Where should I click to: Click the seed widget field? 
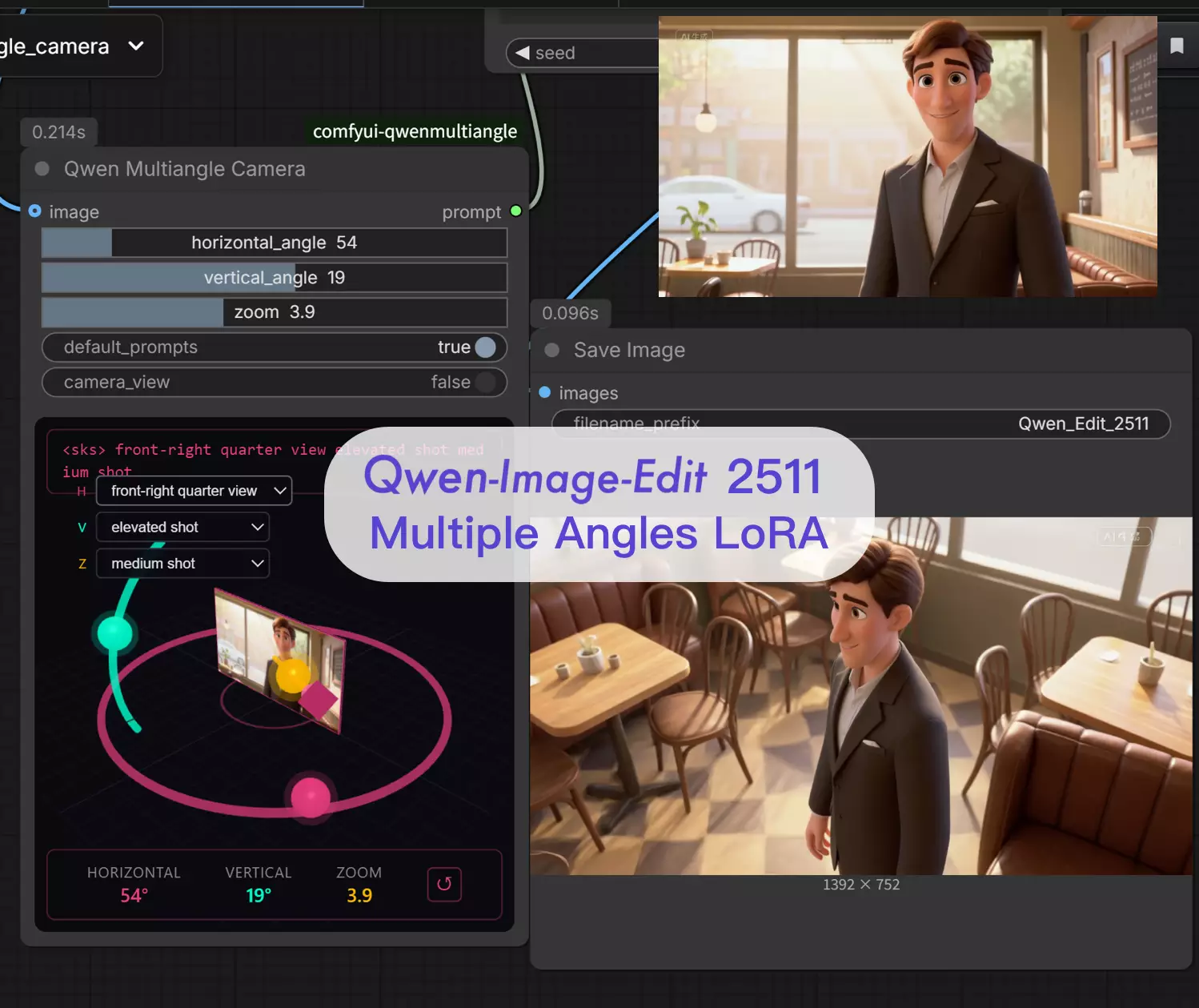[x=584, y=53]
